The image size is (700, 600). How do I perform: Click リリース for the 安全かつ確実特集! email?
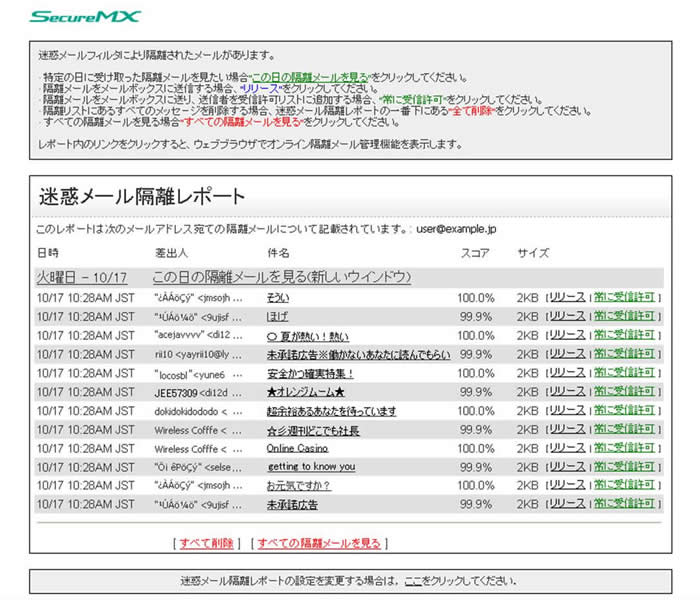(567, 373)
